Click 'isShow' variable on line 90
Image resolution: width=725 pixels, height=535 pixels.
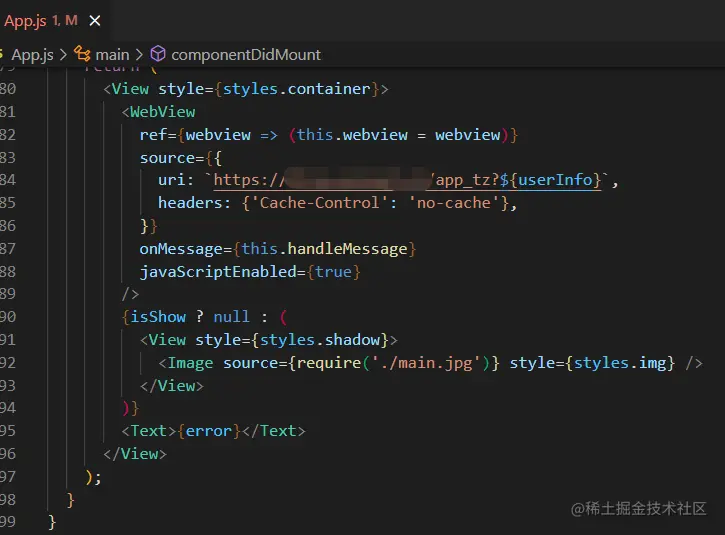coord(158,317)
